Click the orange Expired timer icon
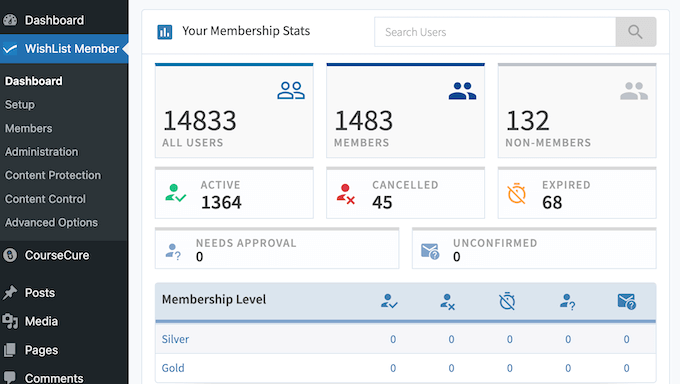The image size is (680, 384). tap(517, 194)
